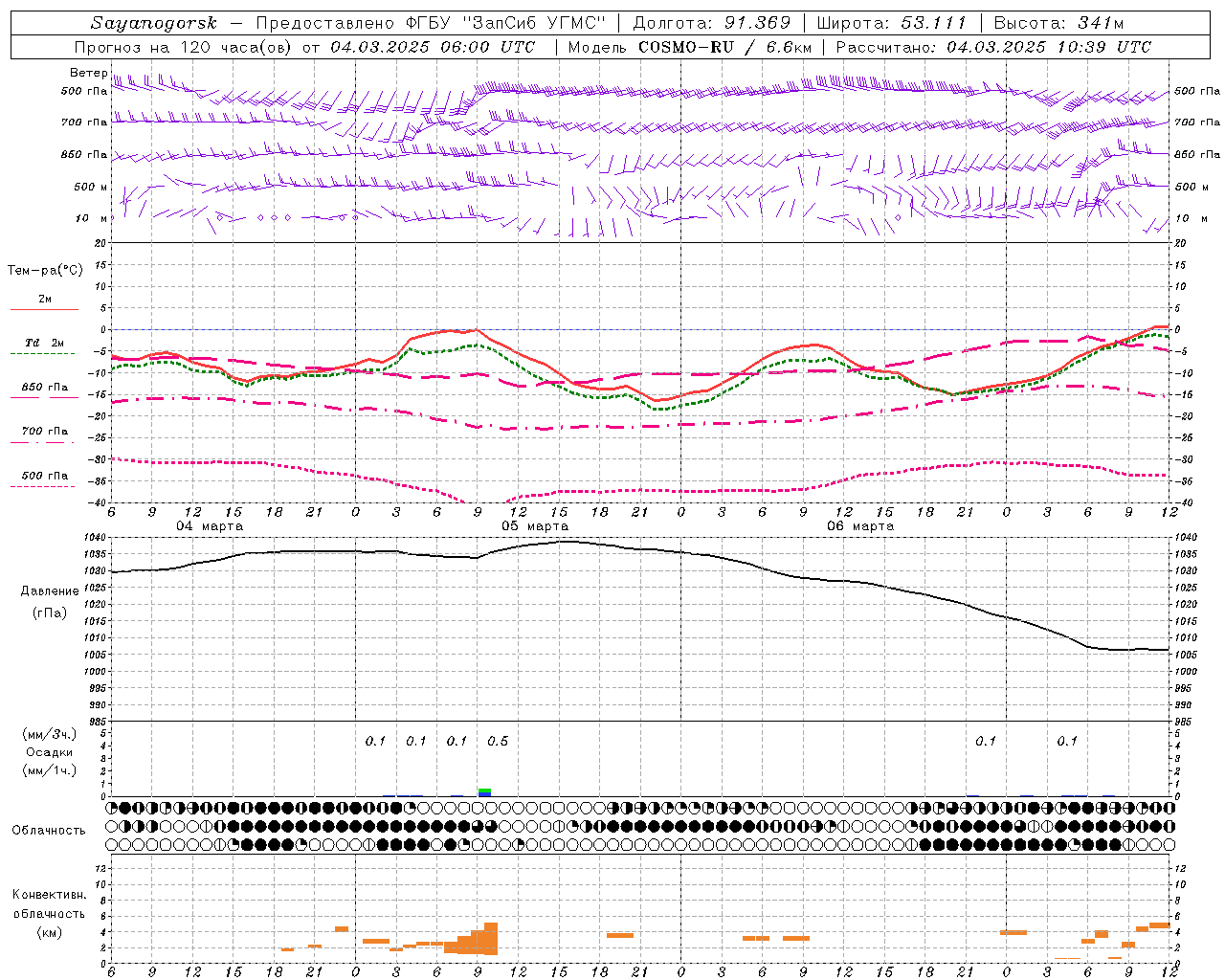Screen dimensions: 1225x980
Task: Select the 'Давление' pressure panel label
Action: 50,591
